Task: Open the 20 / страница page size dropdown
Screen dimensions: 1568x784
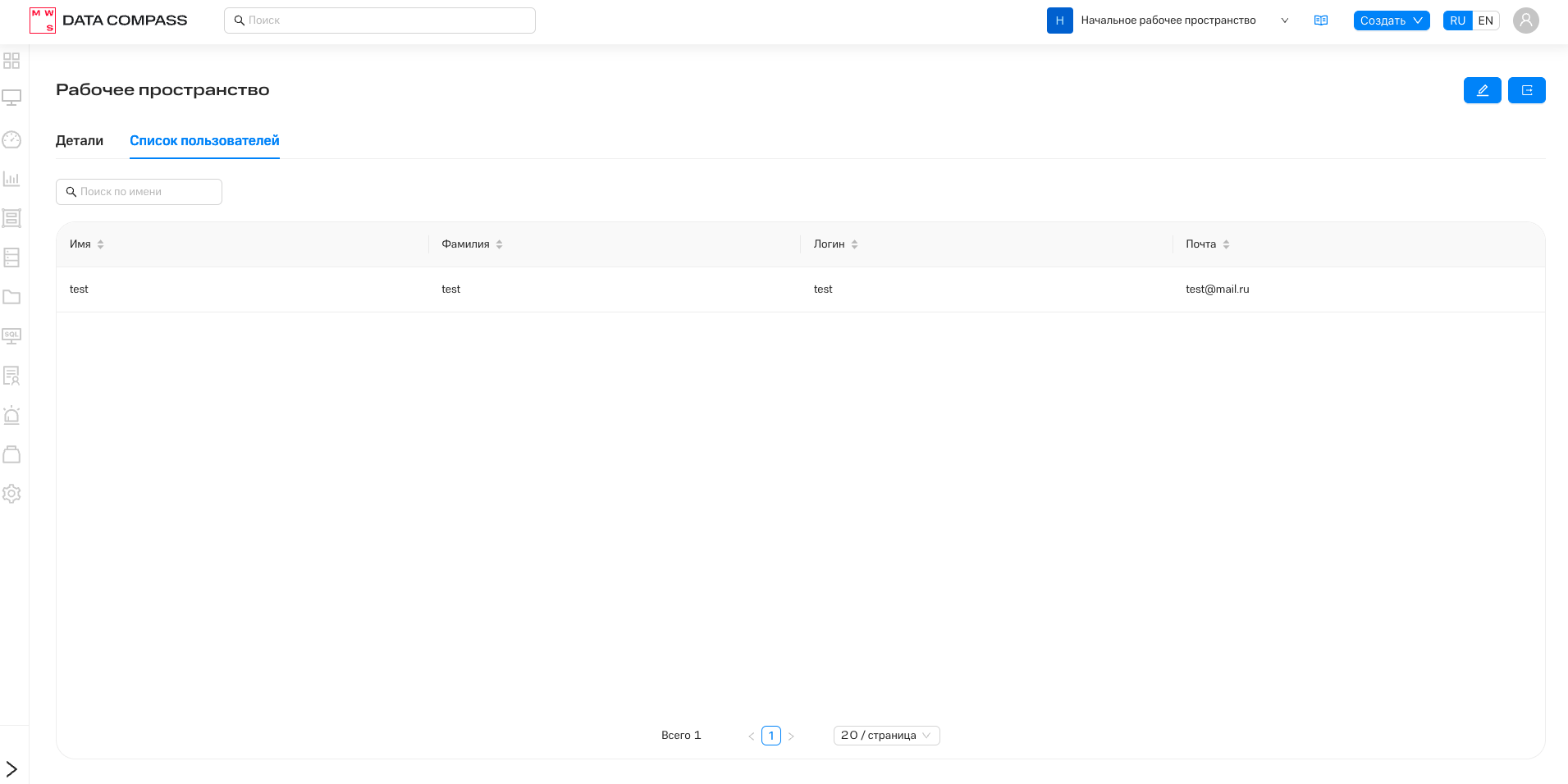Action: (886, 736)
